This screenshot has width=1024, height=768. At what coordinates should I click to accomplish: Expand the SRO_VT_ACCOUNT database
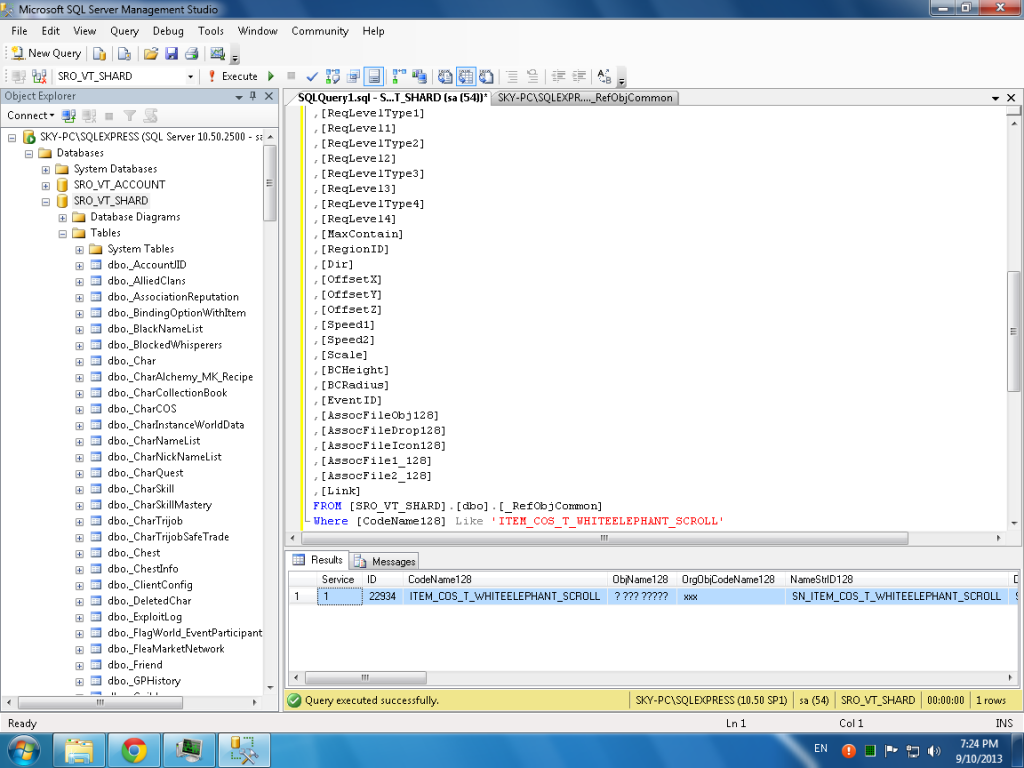coord(46,185)
